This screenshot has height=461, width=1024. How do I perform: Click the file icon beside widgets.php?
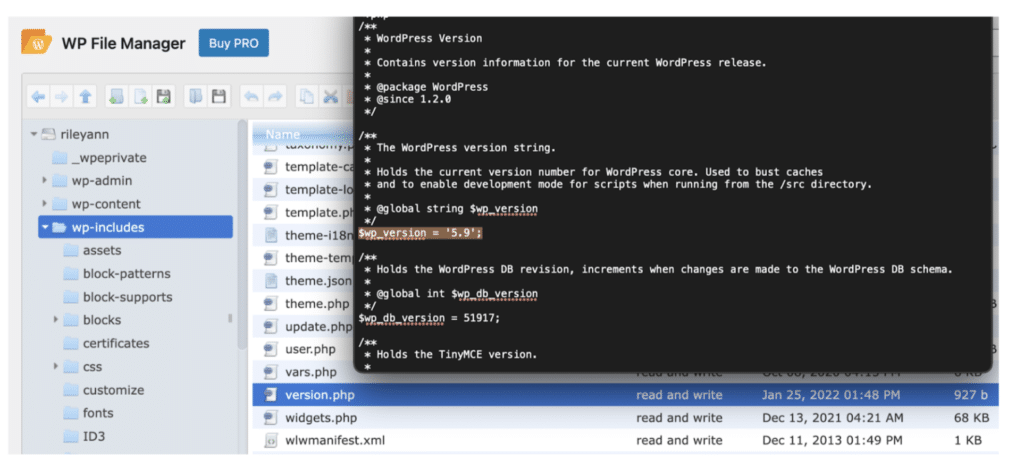pos(270,418)
